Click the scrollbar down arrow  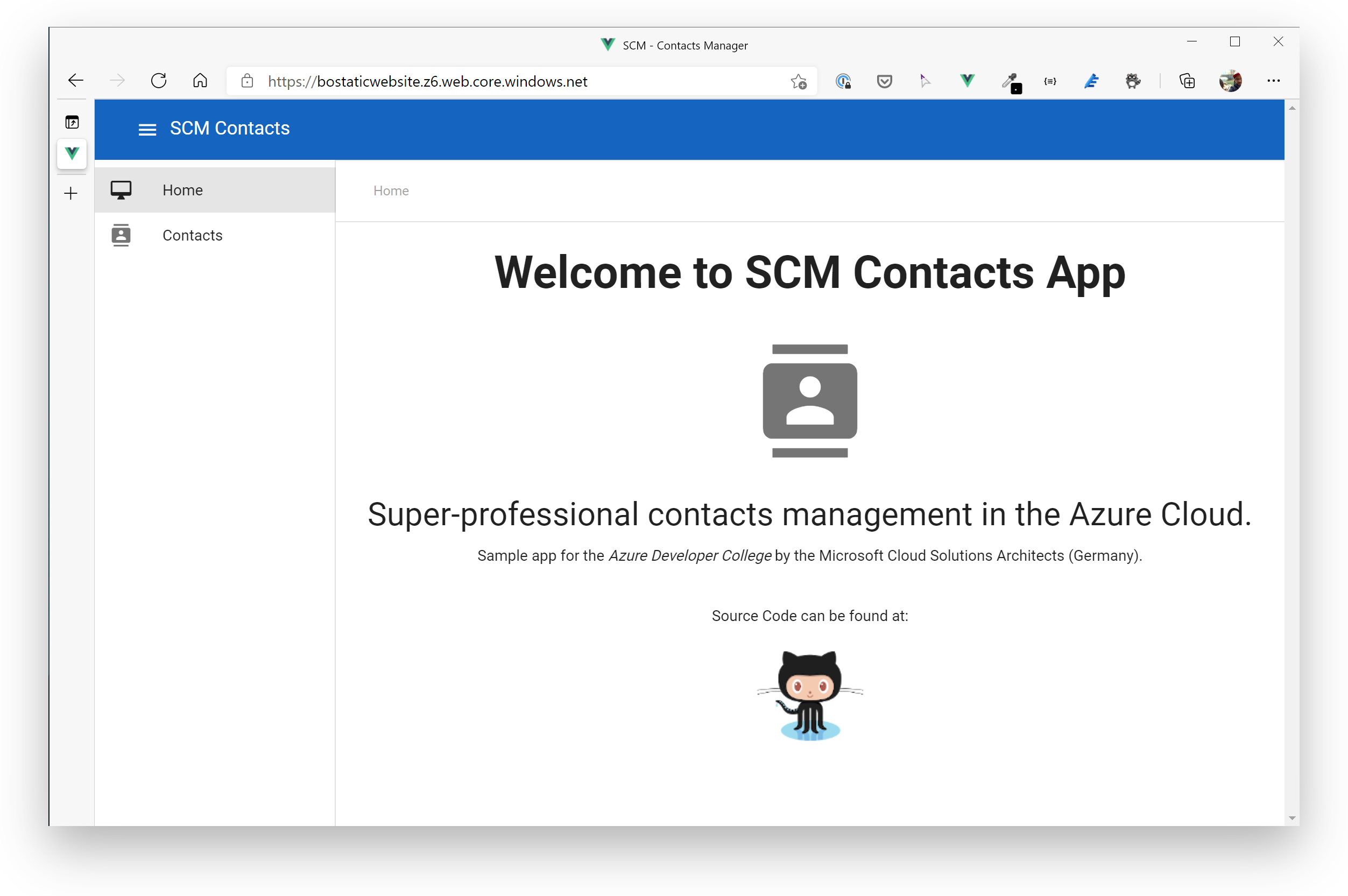1291,819
